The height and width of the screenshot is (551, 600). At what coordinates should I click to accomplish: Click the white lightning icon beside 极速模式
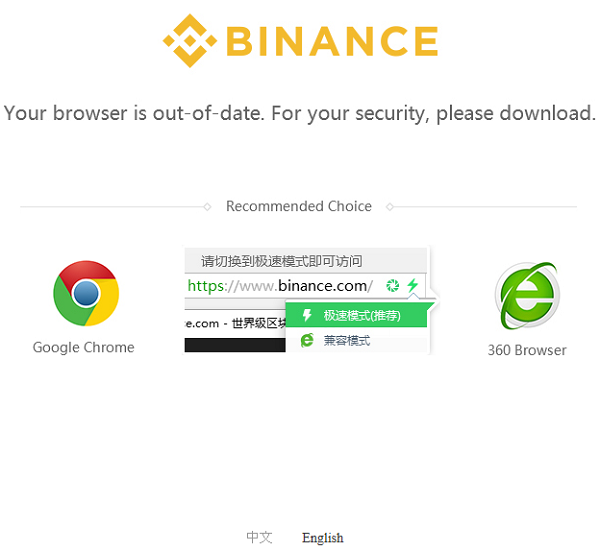[307, 315]
